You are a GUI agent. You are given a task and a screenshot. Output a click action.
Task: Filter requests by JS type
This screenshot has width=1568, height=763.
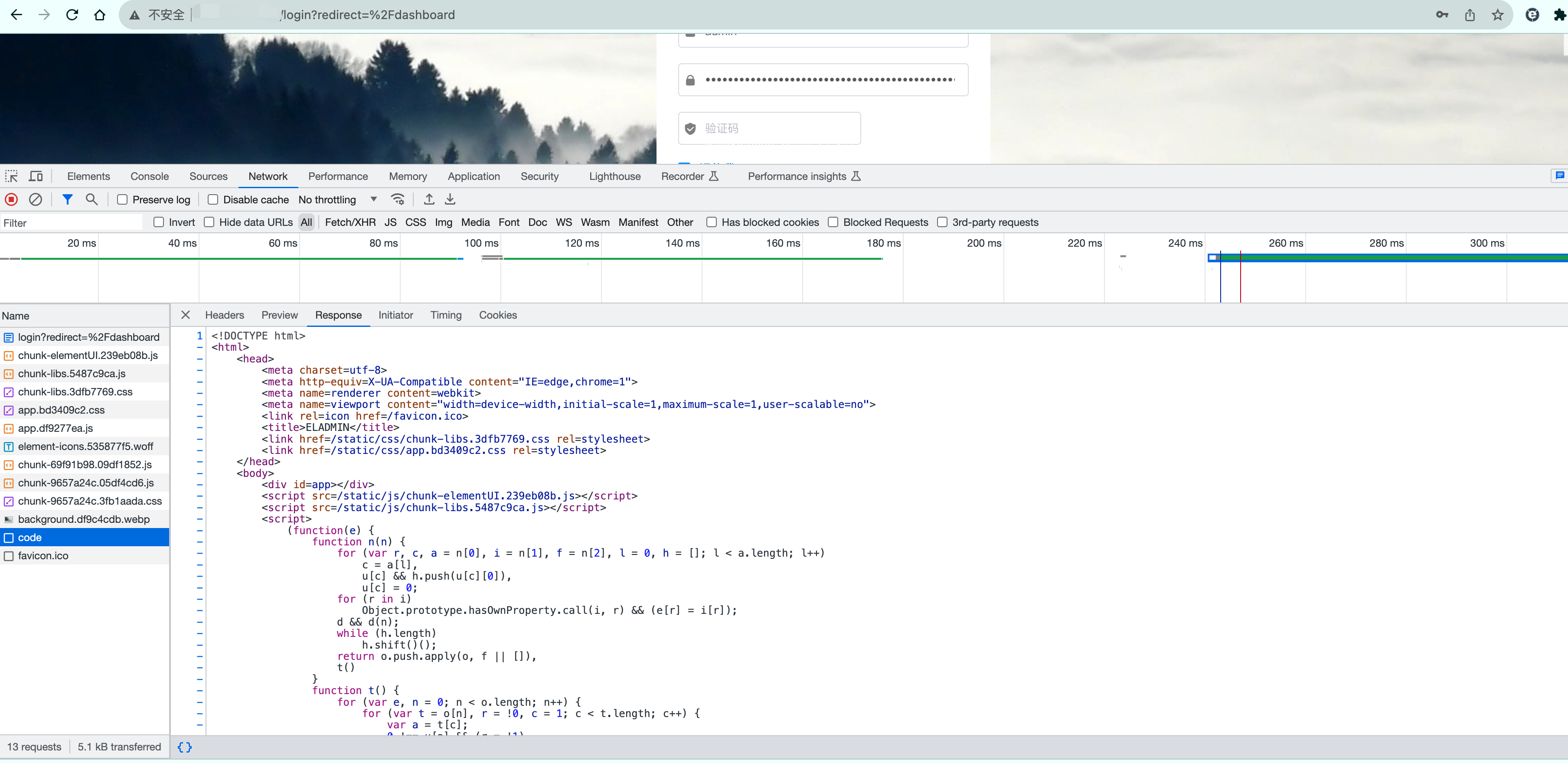(391, 222)
